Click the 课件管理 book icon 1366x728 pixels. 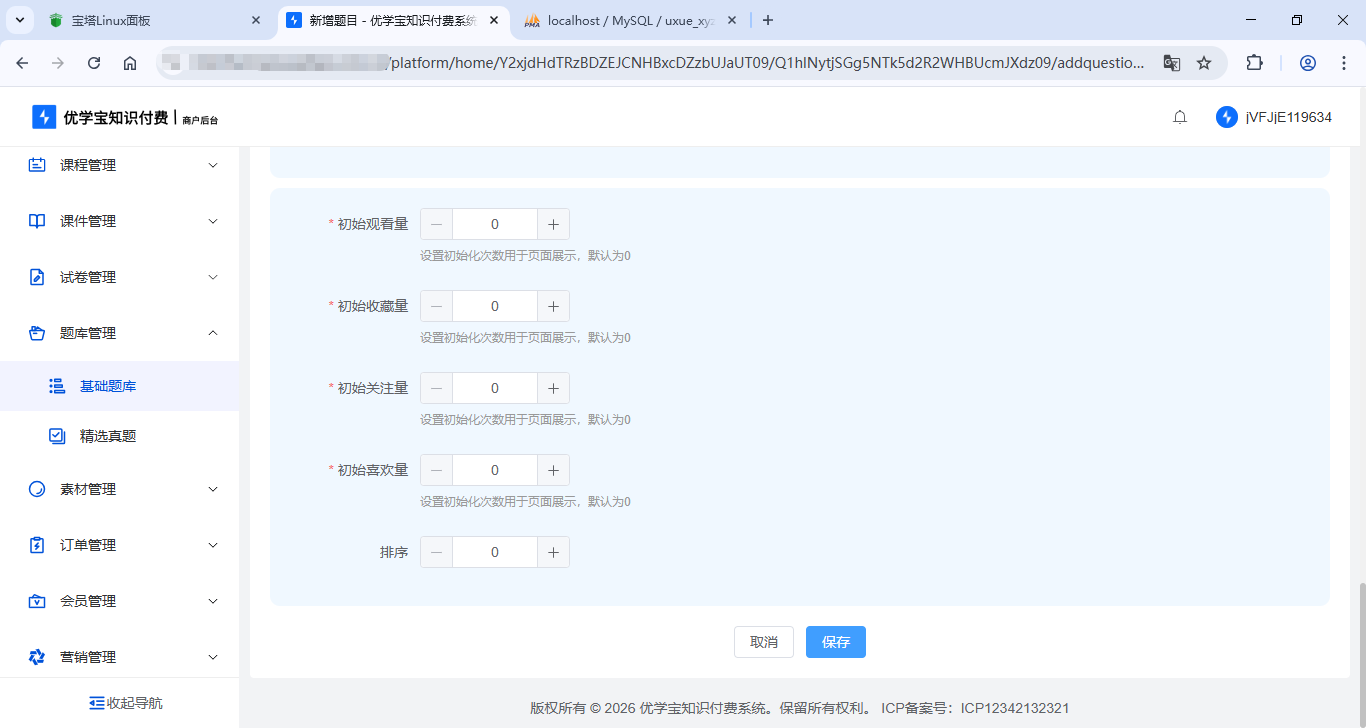37,221
